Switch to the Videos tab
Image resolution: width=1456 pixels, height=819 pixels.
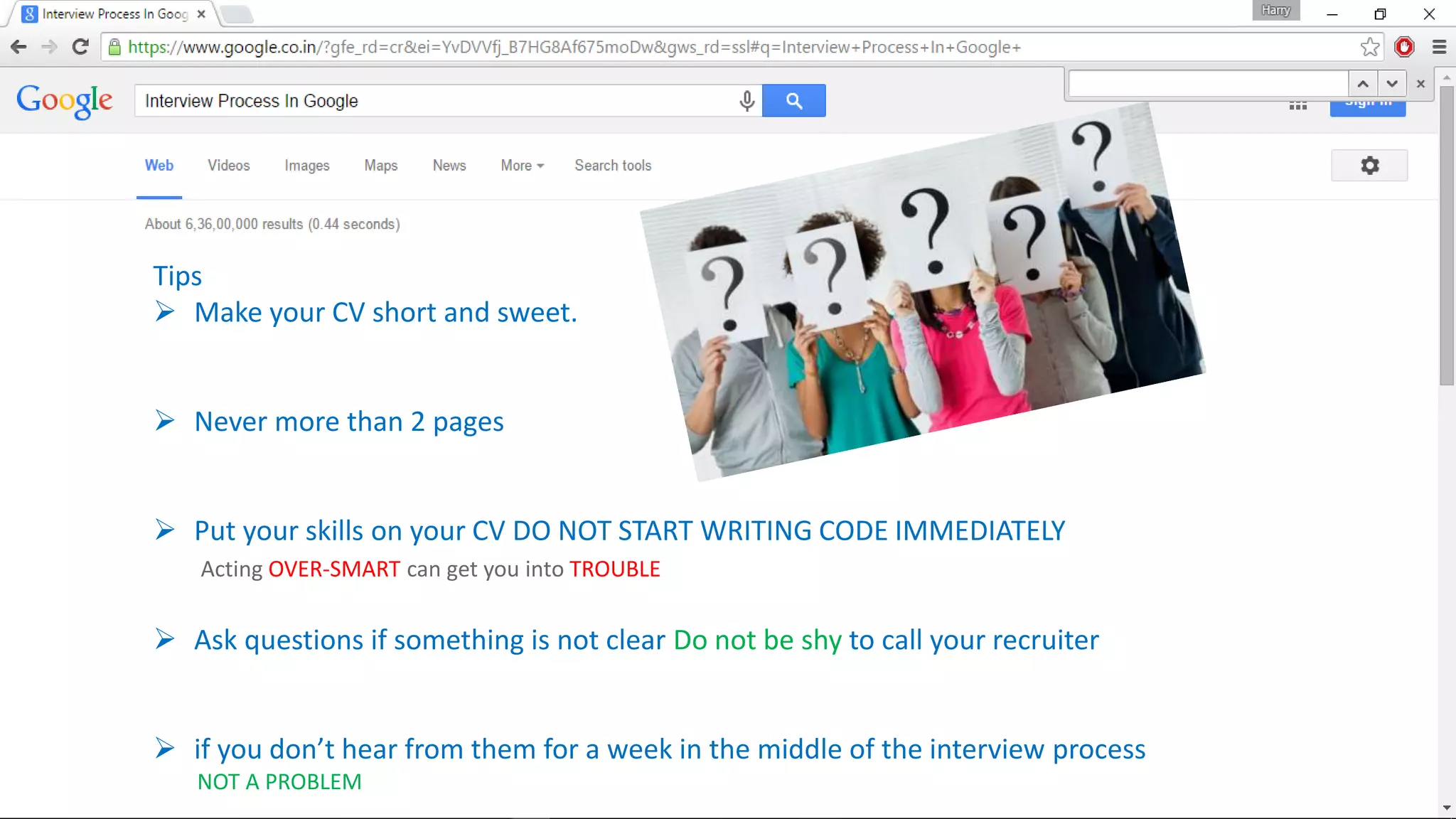click(x=229, y=166)
